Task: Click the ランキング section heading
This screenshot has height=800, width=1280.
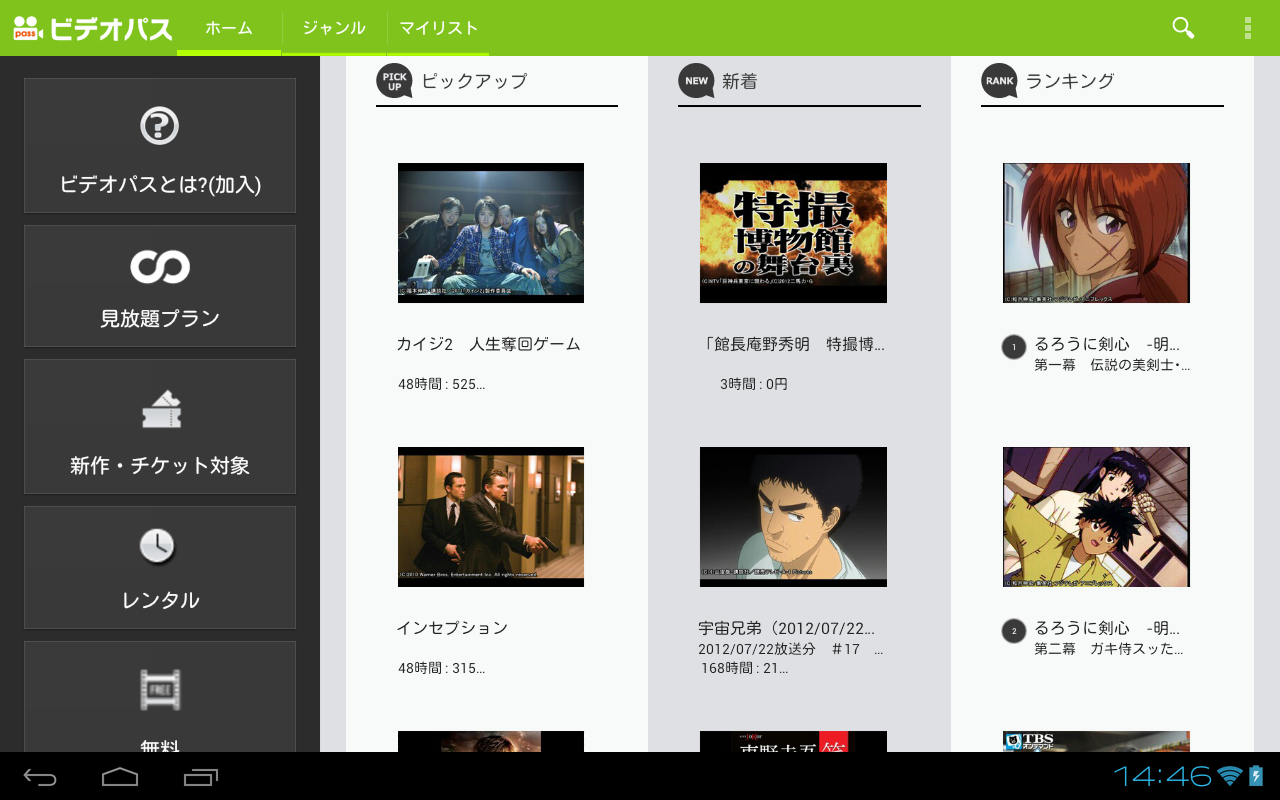Action: coord(1070,81)
